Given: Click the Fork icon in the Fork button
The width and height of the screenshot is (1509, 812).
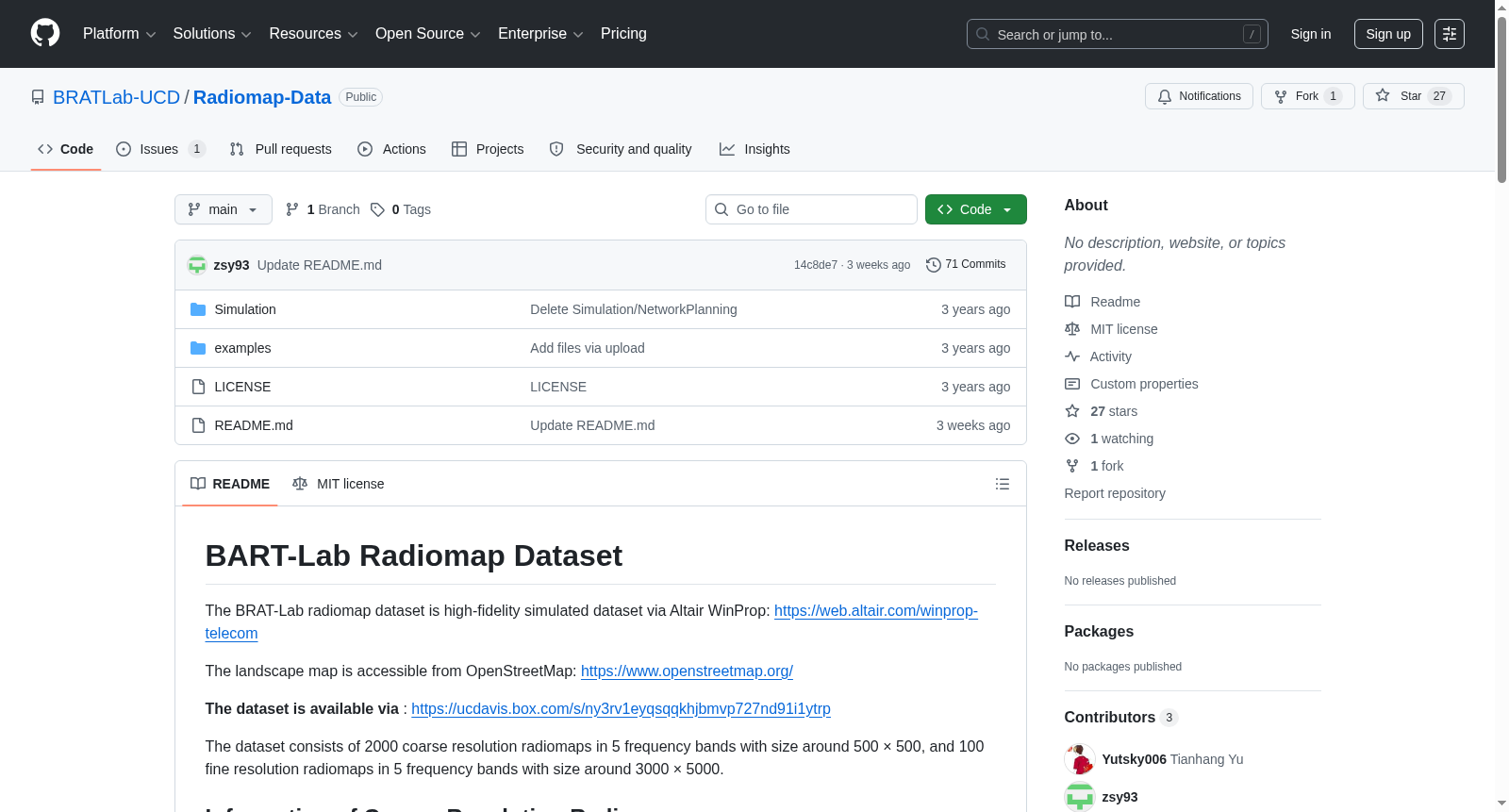Looking at the screenshot, I should (x=1281, y=96).
